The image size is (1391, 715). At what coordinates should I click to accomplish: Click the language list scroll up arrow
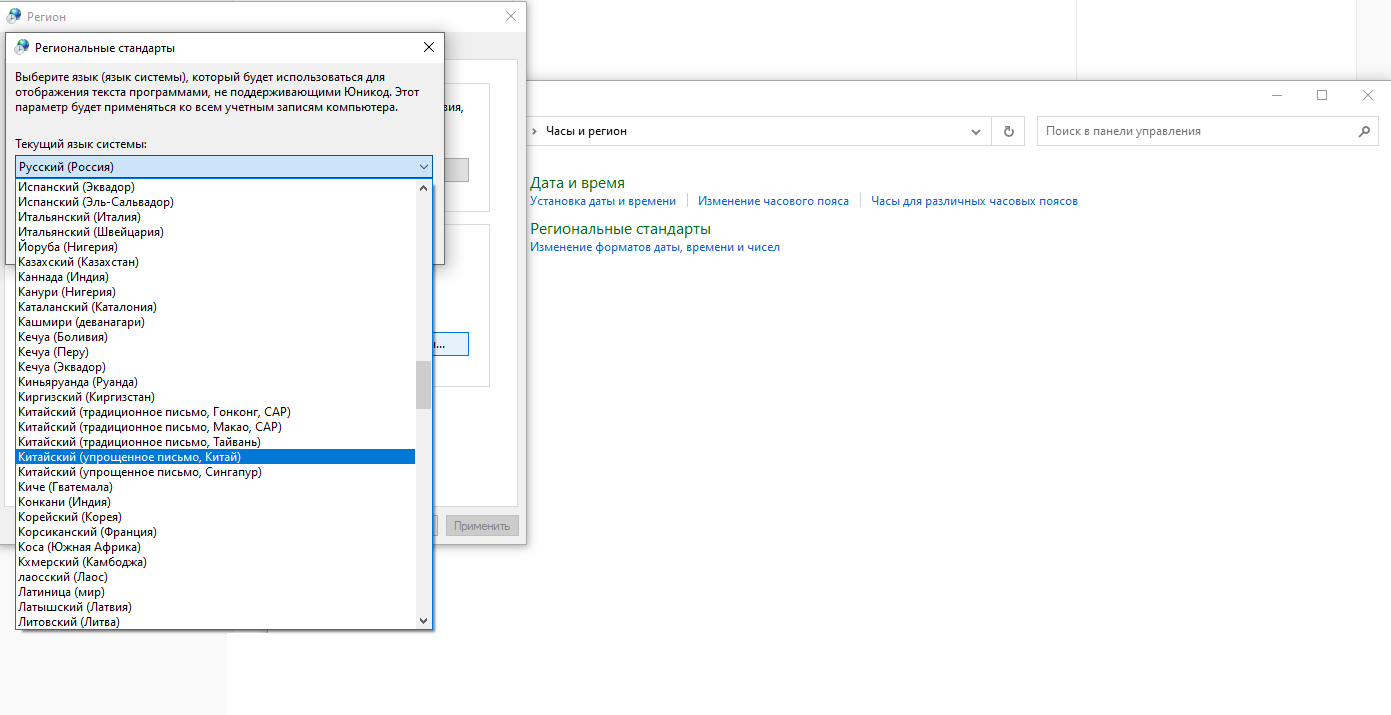[423, 187]
